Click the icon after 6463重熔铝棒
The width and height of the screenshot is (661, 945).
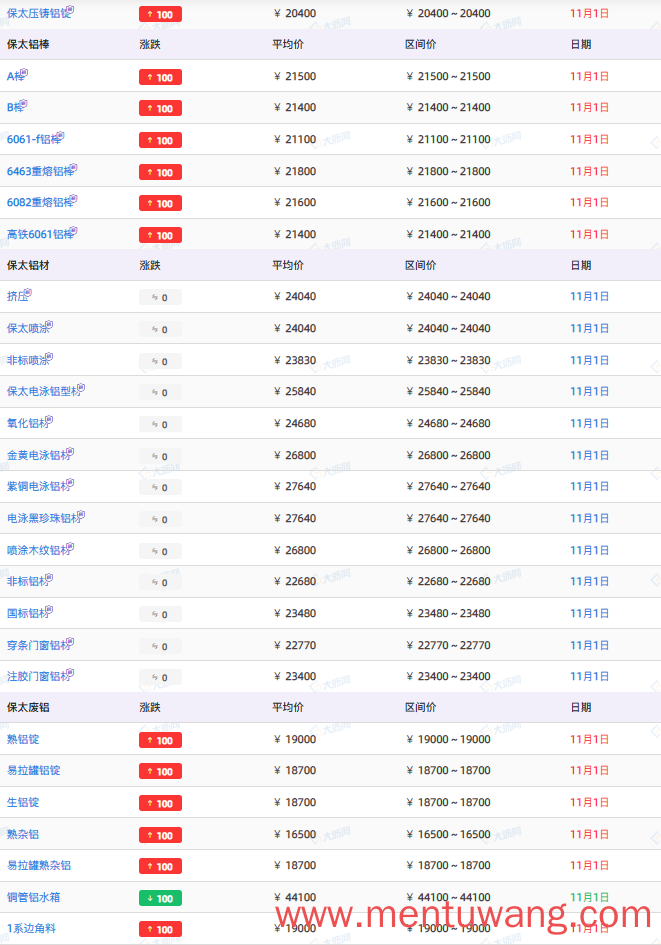pos(74,168)
